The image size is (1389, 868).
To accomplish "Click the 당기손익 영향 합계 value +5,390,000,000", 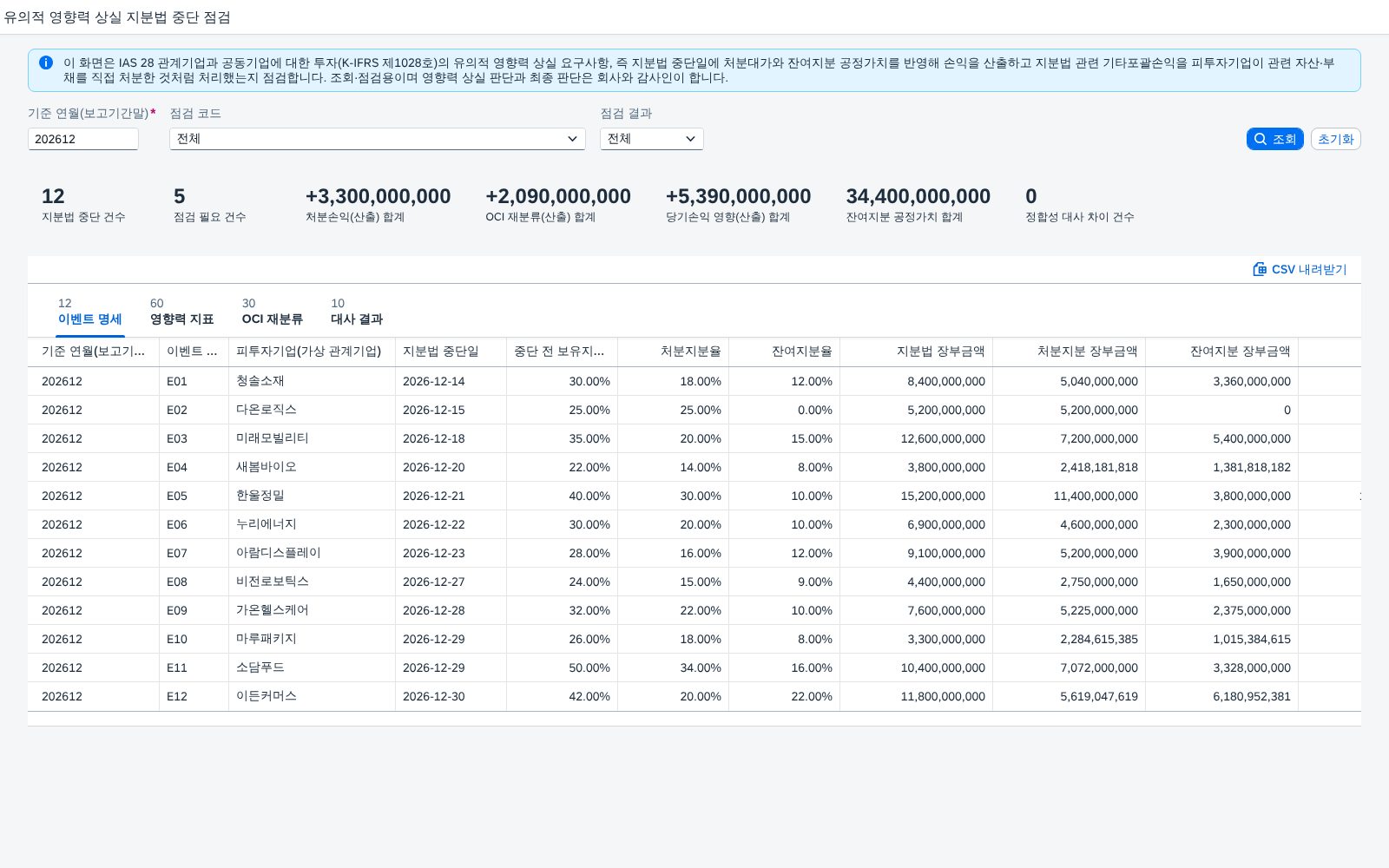I will [x=738, y=196].
